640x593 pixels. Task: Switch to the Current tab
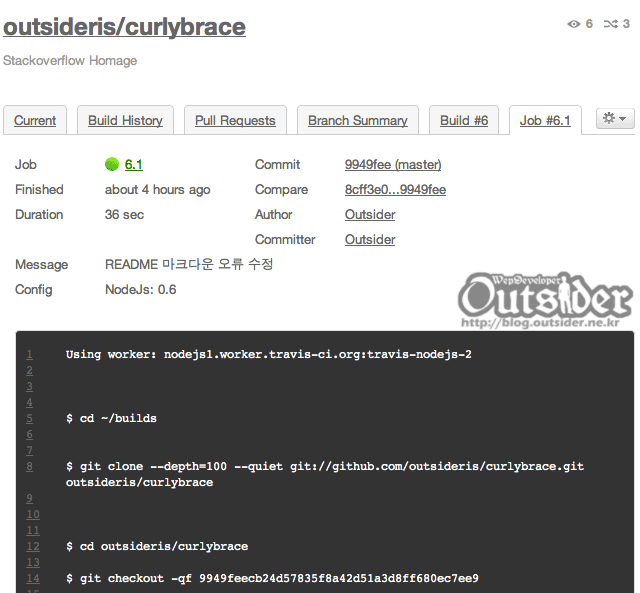pyautogui.click(x=35, y=120)
